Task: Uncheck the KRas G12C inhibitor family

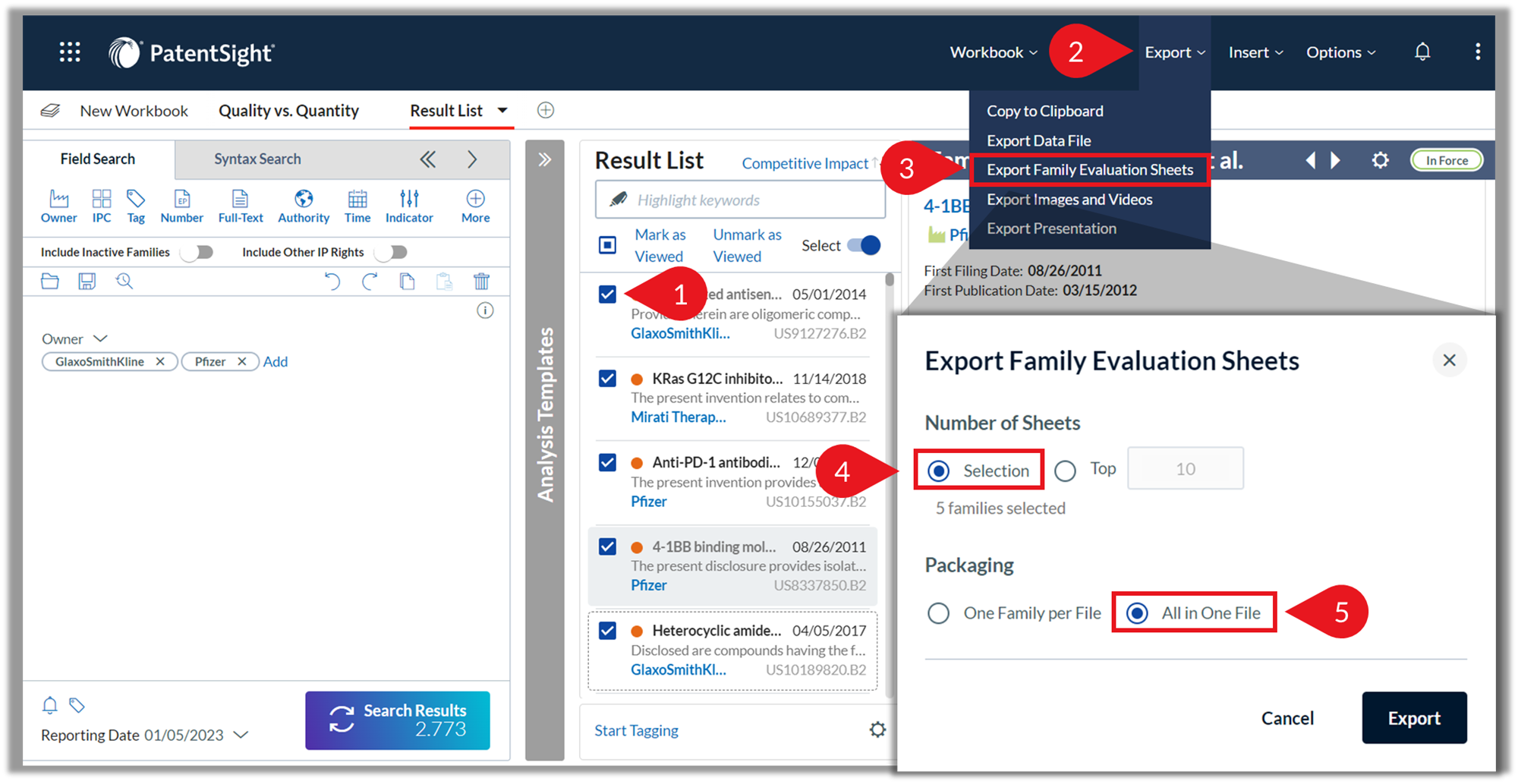Action: [607, 378]
